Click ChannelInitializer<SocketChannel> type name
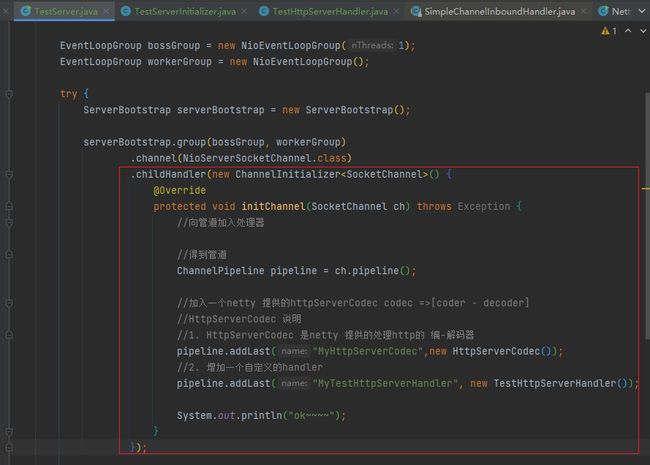Viewport: 650px width, 465px height. (332, 174)
